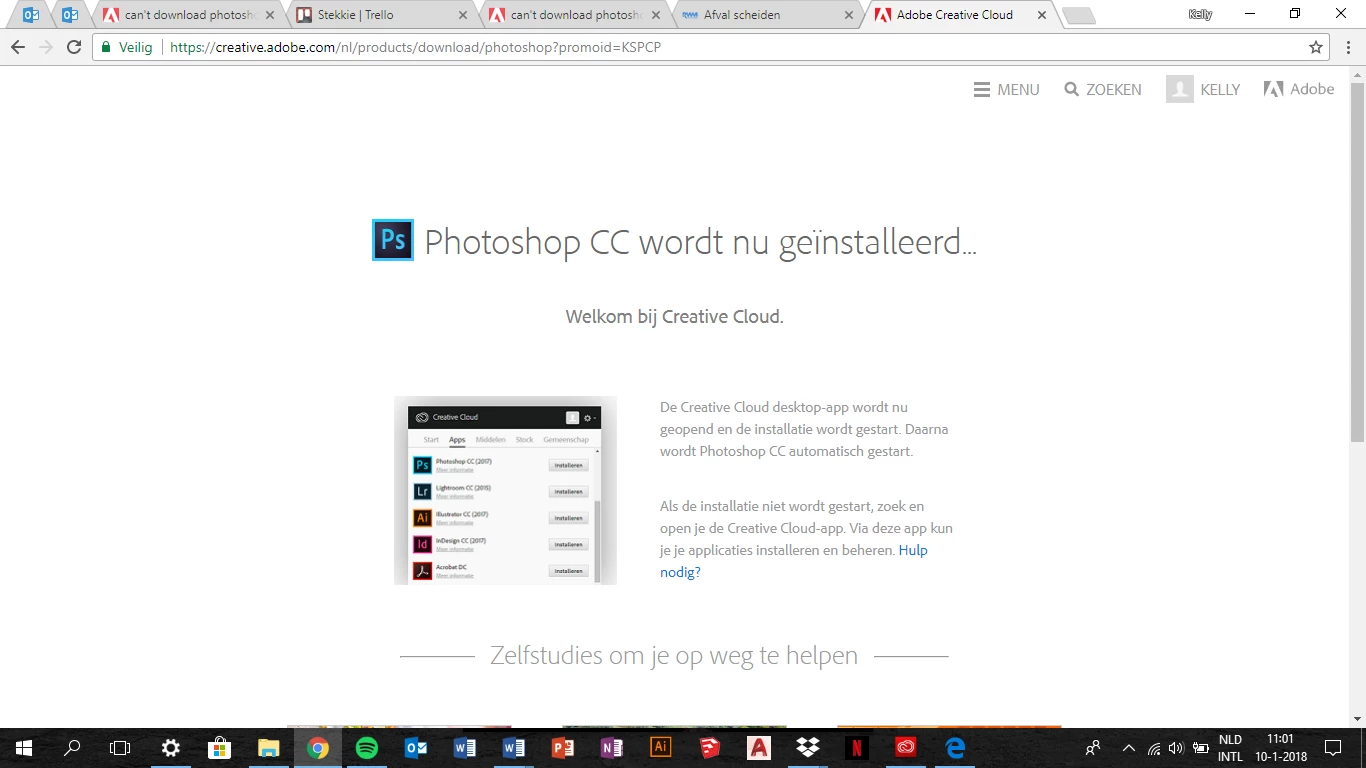The width and height of the screenshot is (1366, 768).
Task: Go back using the browser back arrow
Action: [x=18, y=47]
